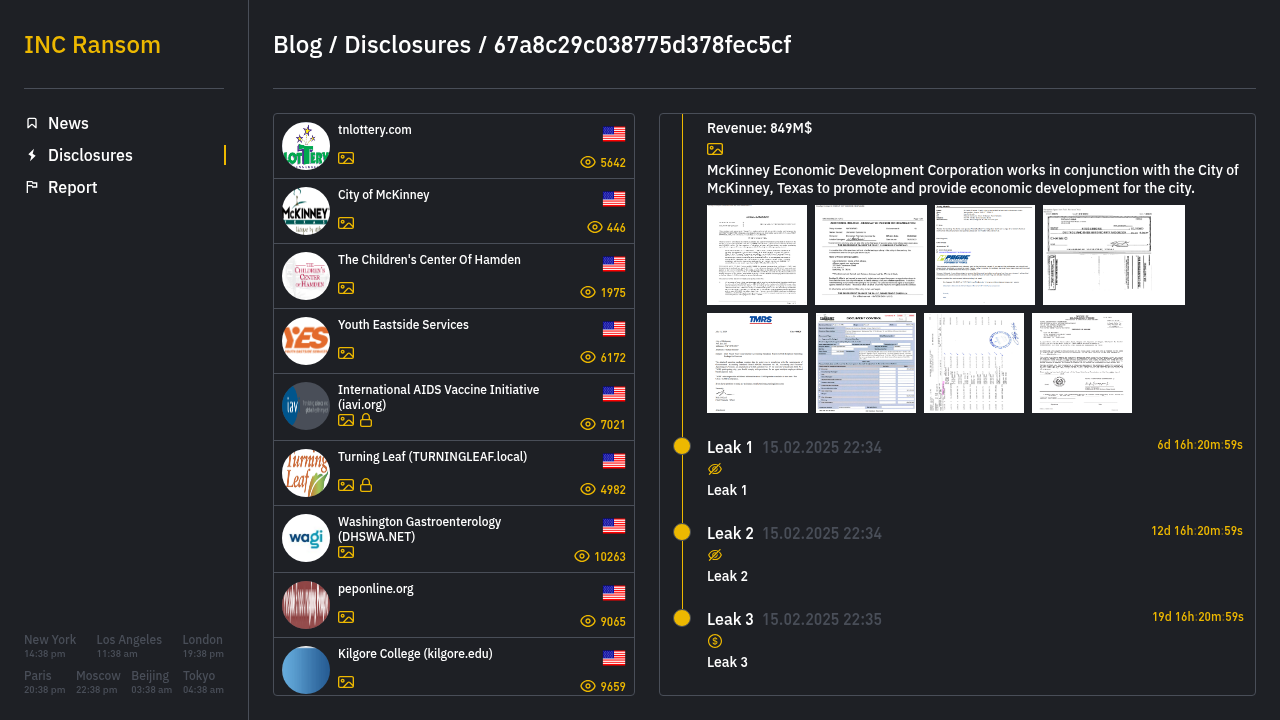This screenshot has width=1280, height=720.
Task: Click the image icon below Revenue 849M$
Action: click(715, 149)
